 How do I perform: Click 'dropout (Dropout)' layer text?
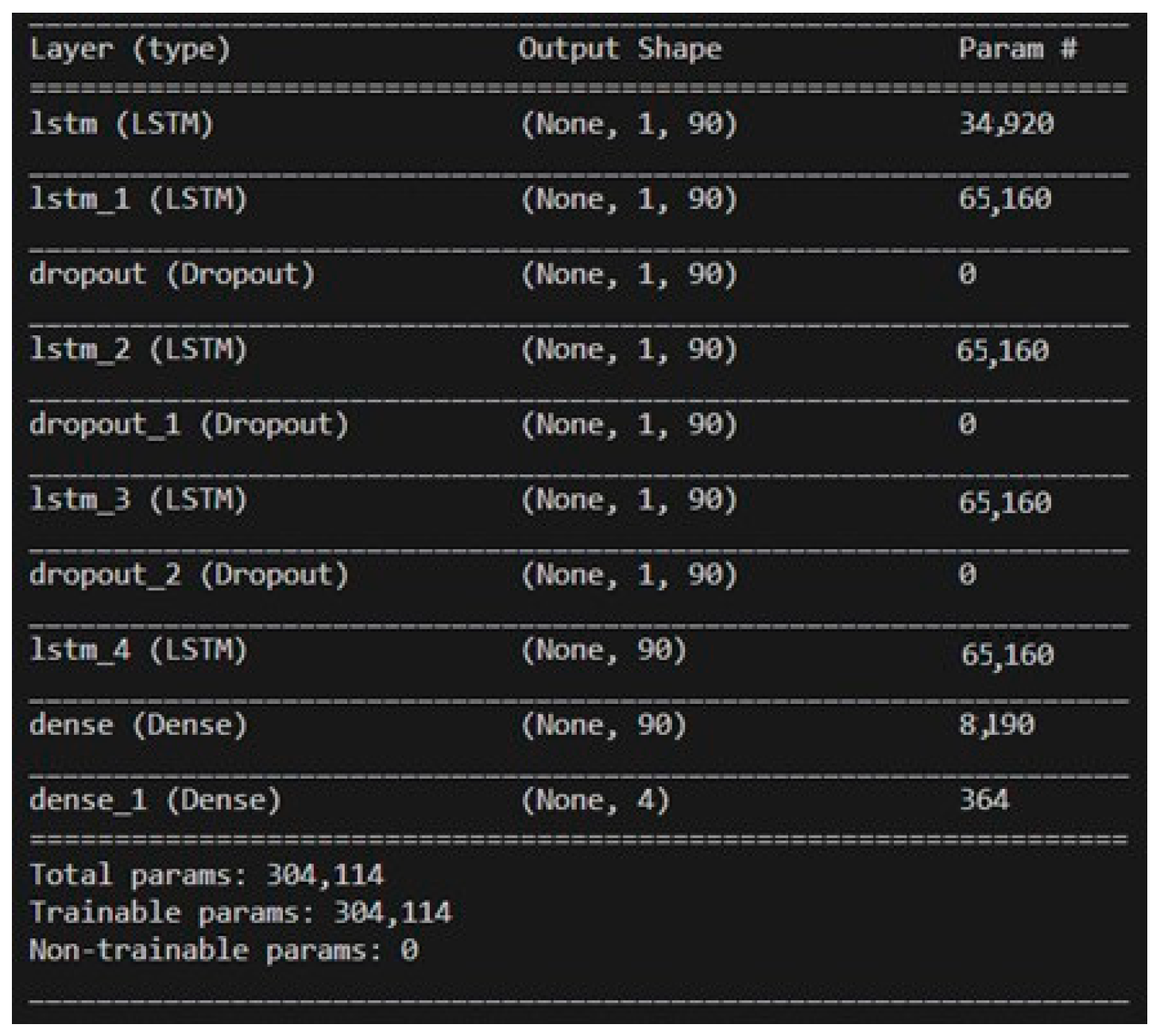(x=172, y=274)
